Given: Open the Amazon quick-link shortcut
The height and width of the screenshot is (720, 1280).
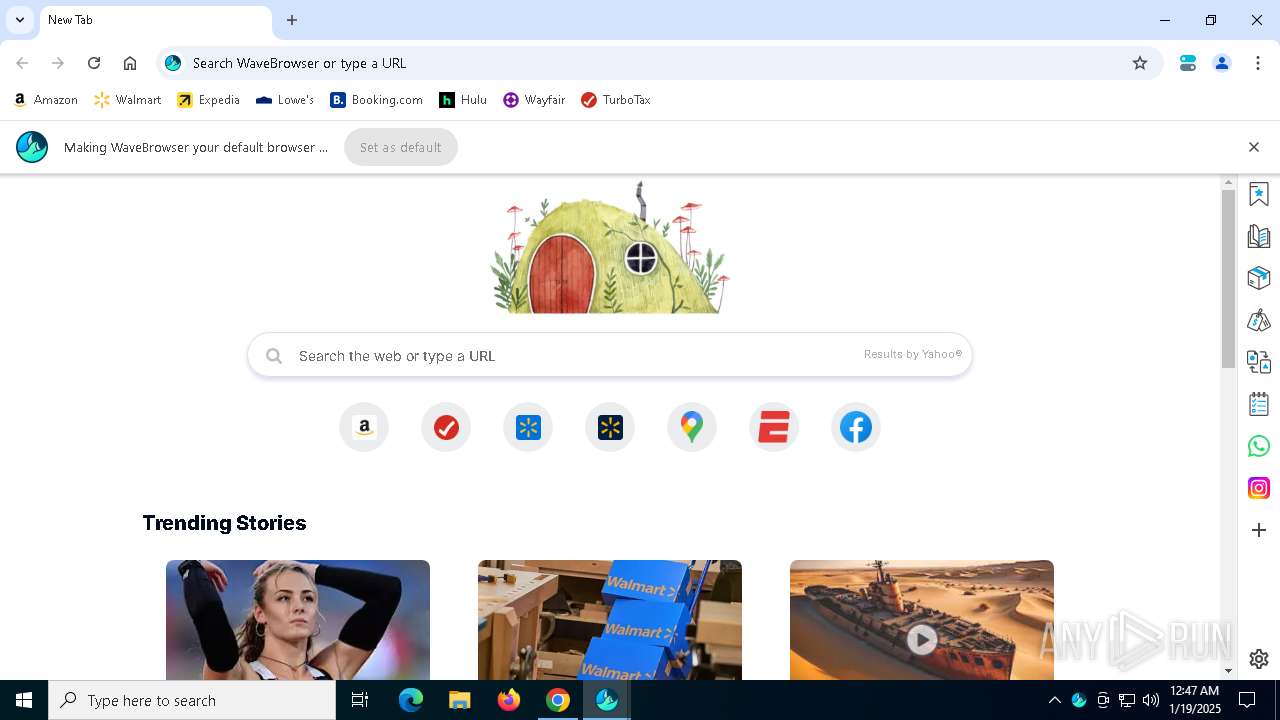Looking at the screenshot, I should click(364, 428).
